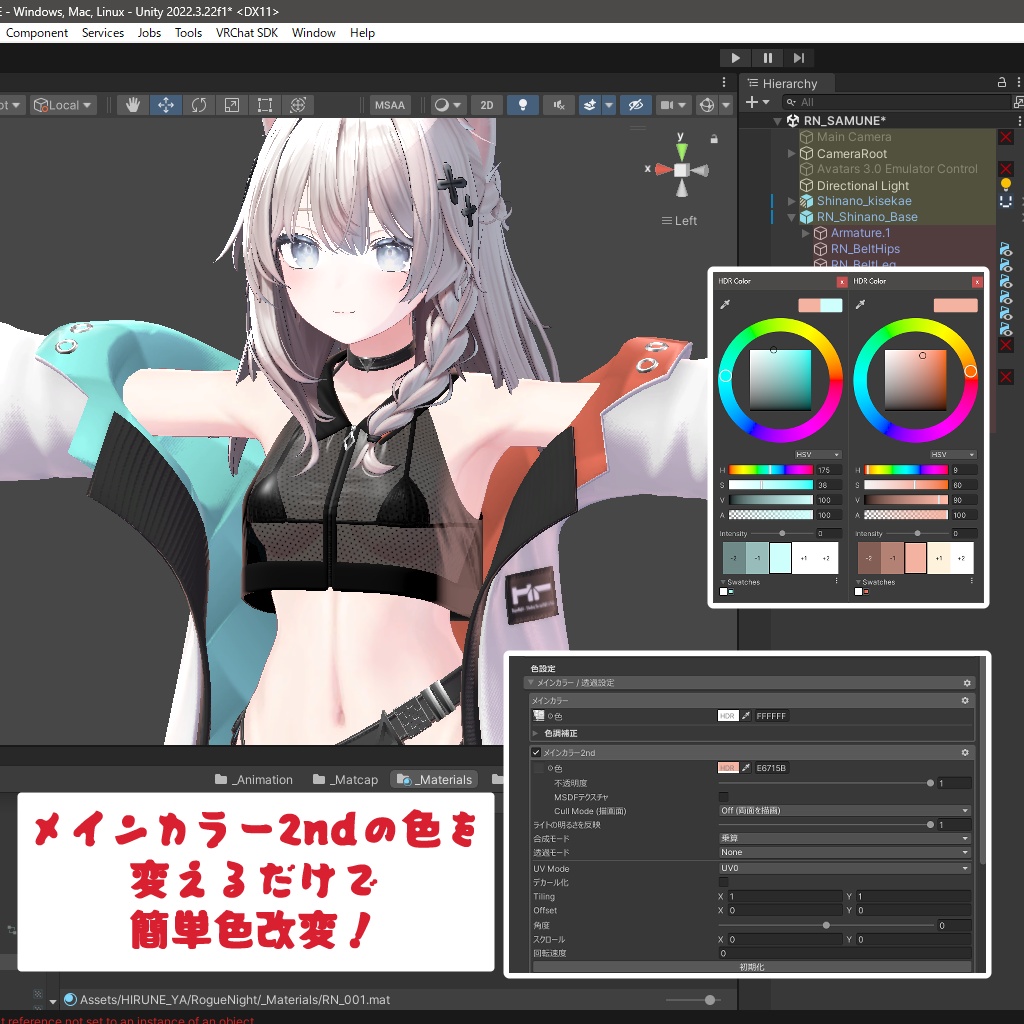The height and width of the screenshot is (1024, 1024).
Task: Open gear menu on メインカラー2nd header
Action: (965, 752)
